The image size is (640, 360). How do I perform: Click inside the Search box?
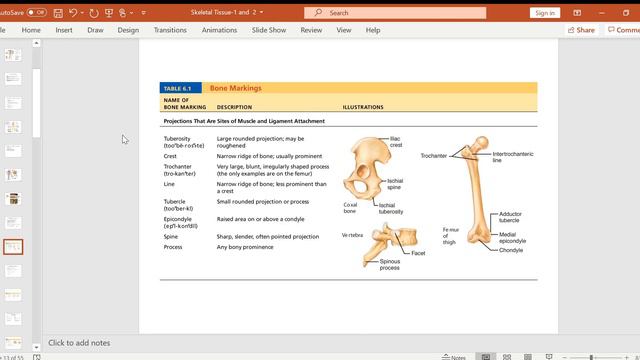pos(395,13)
